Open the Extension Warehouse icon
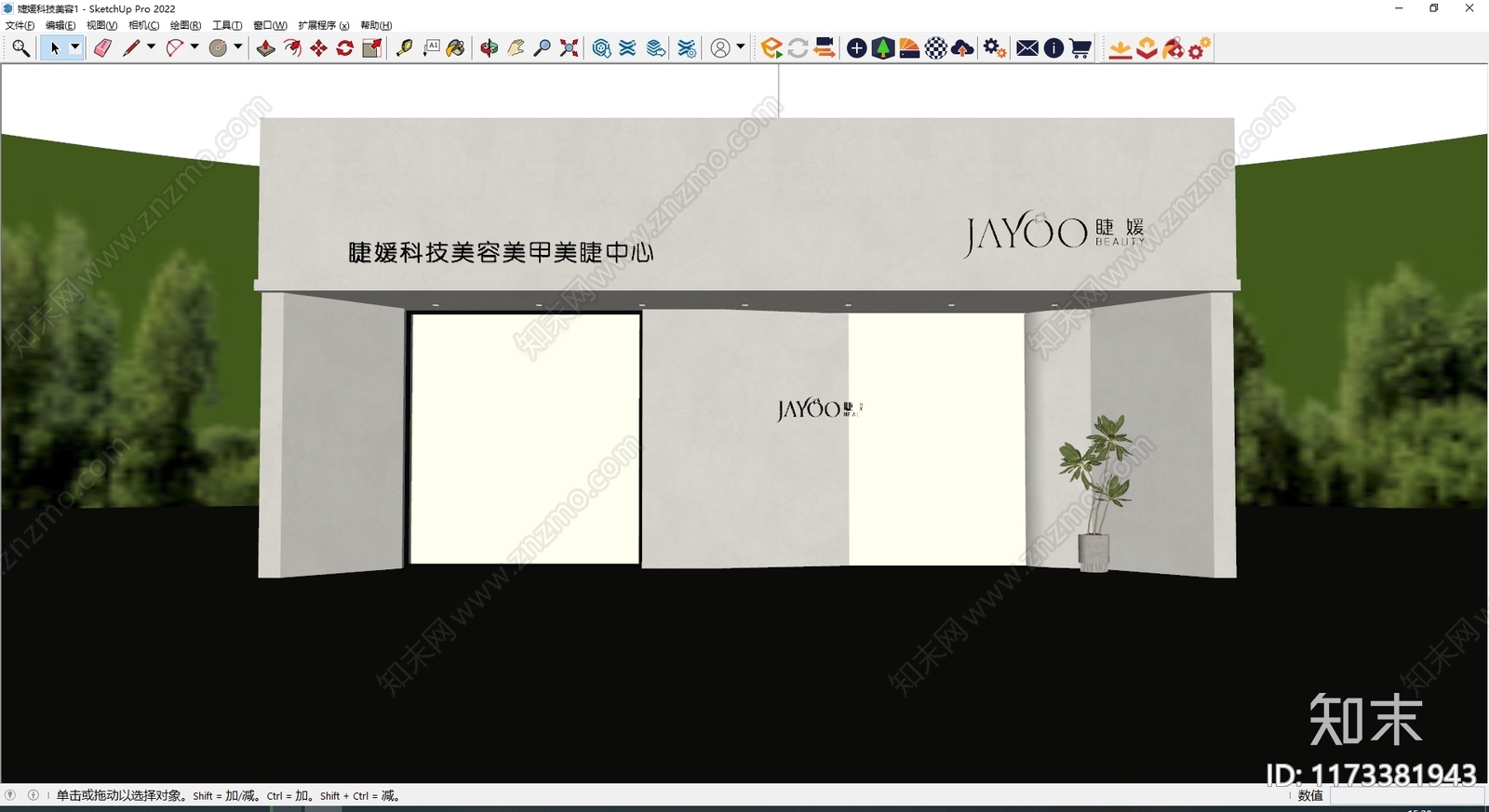The image size is (1489, 812). tap(628, 48)
